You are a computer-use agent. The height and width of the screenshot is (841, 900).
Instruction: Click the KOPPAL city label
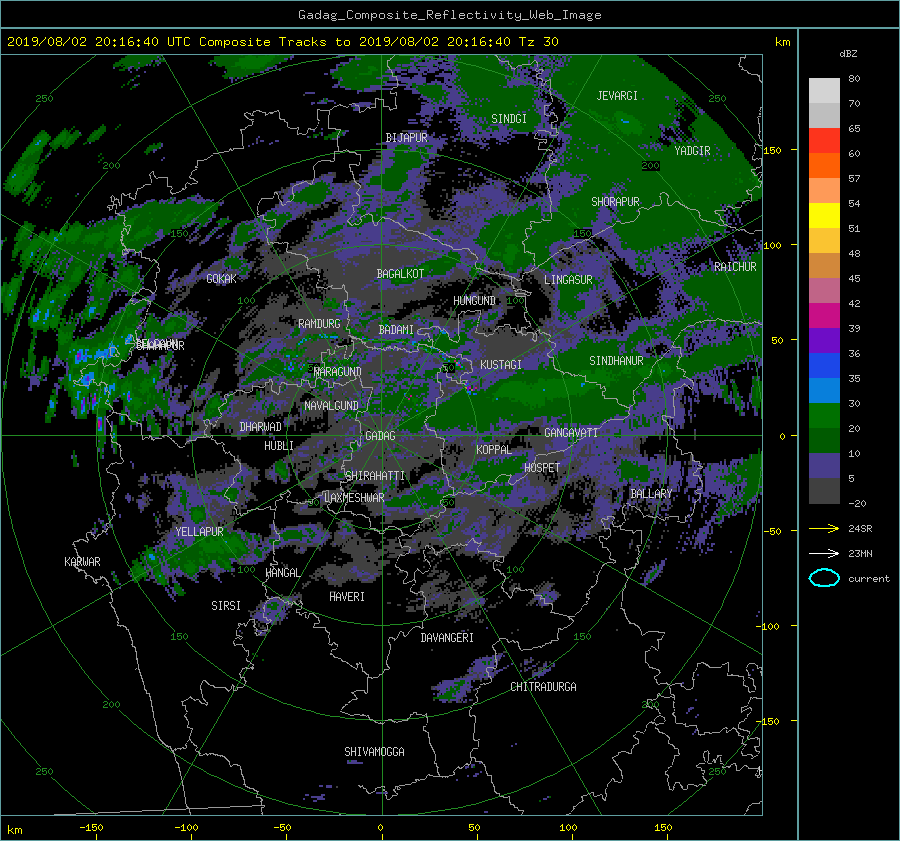click(494, 449)
